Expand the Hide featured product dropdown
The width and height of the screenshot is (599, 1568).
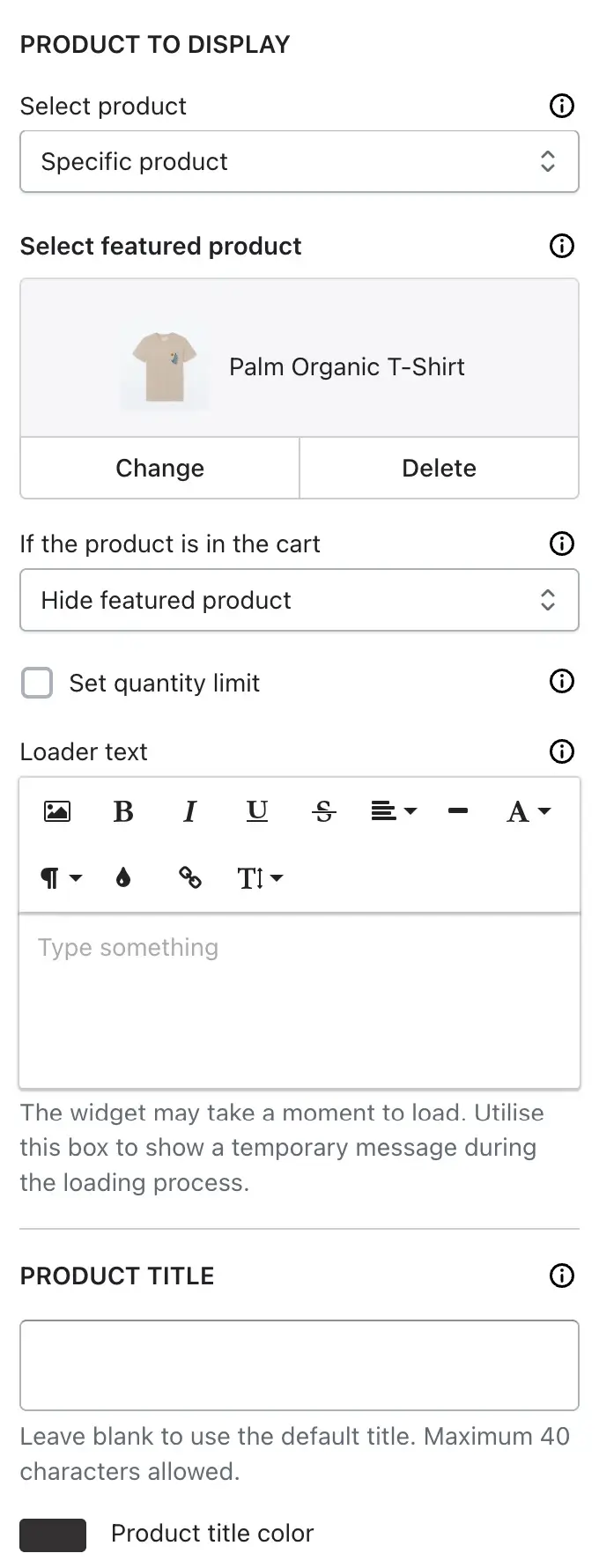click(x=299, y=600)
